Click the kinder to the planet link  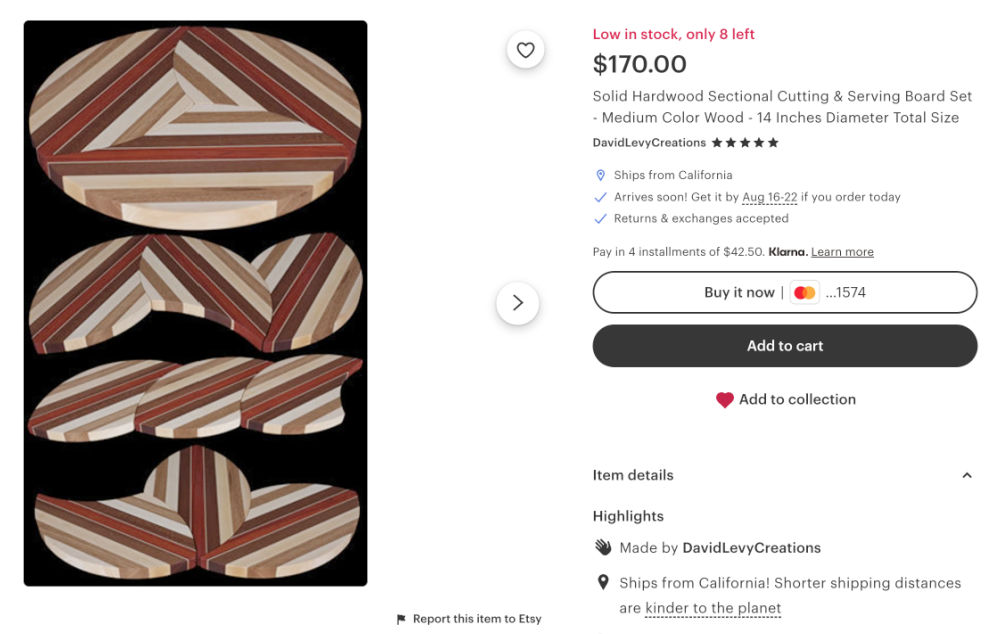pyautogui.click(x=713, y=608)
